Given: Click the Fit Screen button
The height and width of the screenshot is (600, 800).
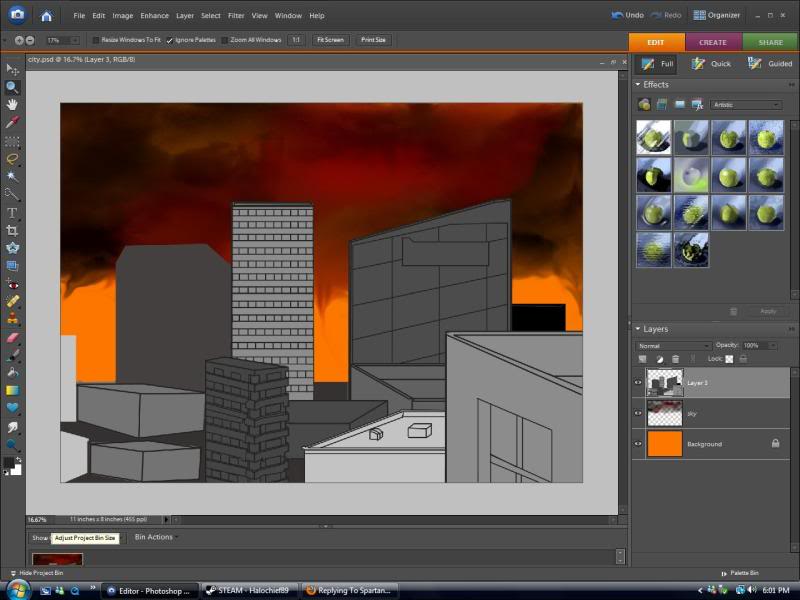Looking at the screenshot, I should click(x=331, y=40).
